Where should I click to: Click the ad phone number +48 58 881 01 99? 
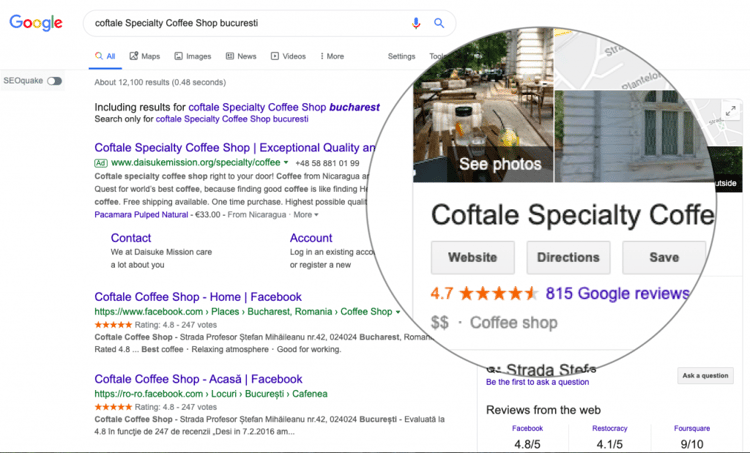pyautogui.click(x=327, y=163)
